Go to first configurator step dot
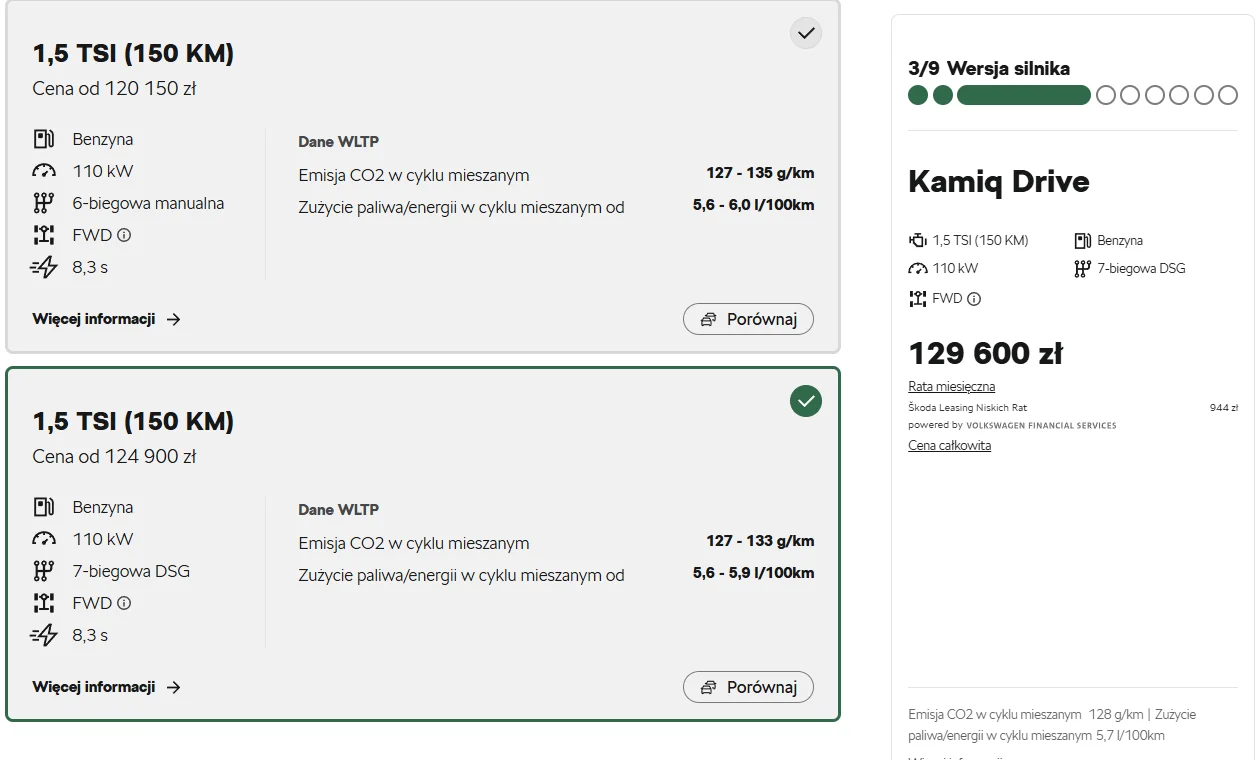The width and height of the screenshot is (1258, 760). [918, 95]
